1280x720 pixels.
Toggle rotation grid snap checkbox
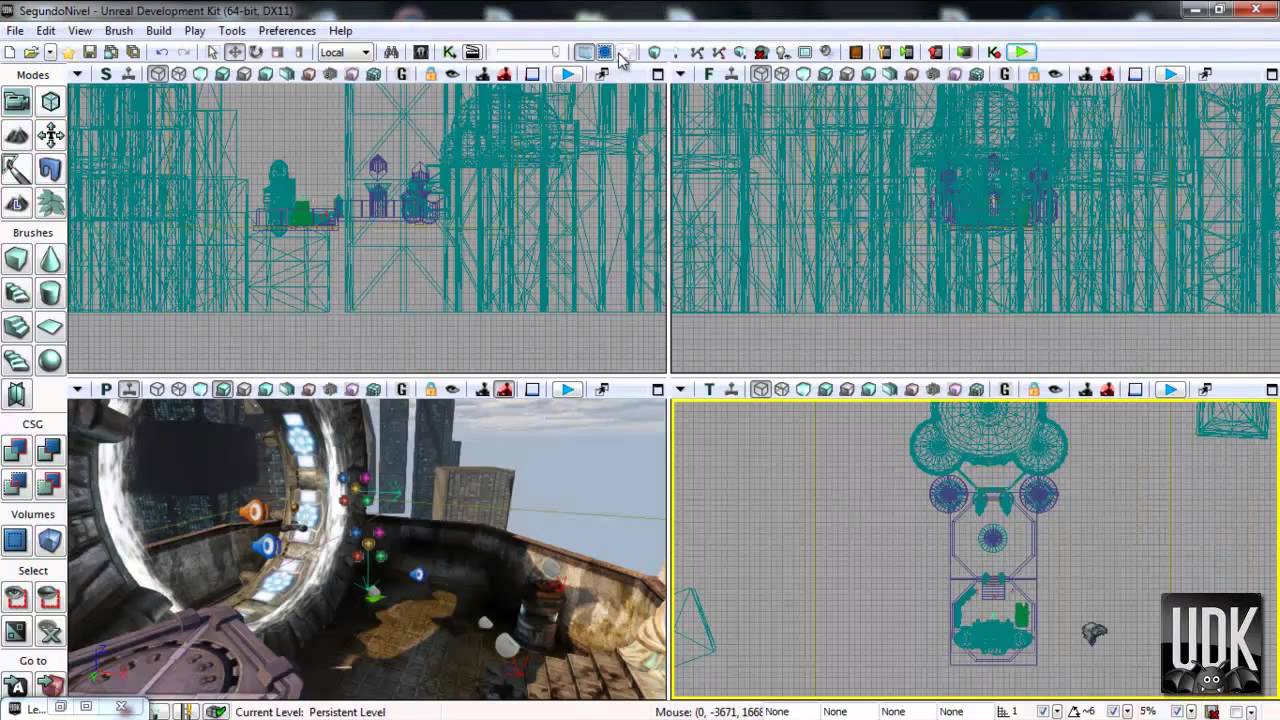click(1113, 712)
